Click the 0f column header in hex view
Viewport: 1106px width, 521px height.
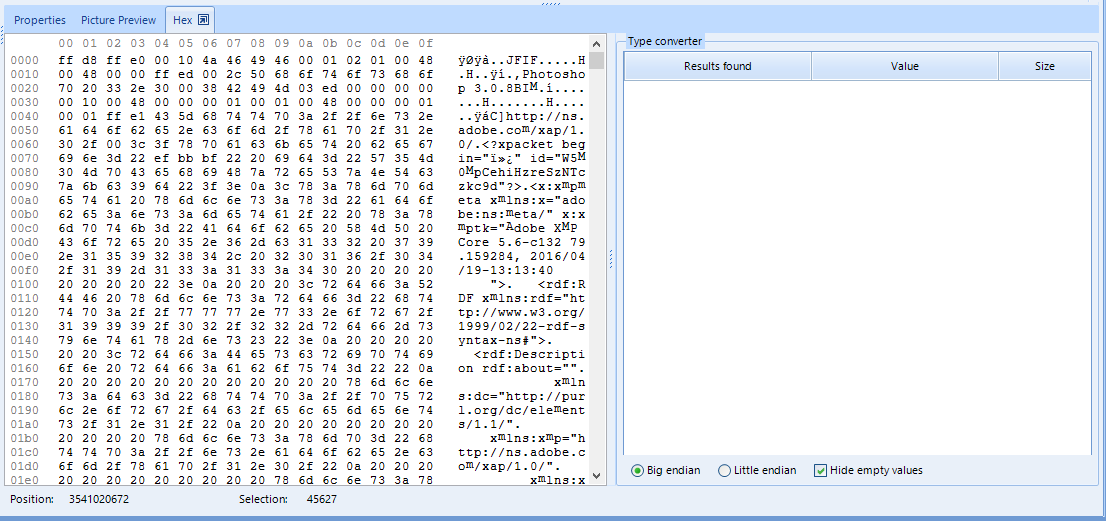tap(426, 43)
